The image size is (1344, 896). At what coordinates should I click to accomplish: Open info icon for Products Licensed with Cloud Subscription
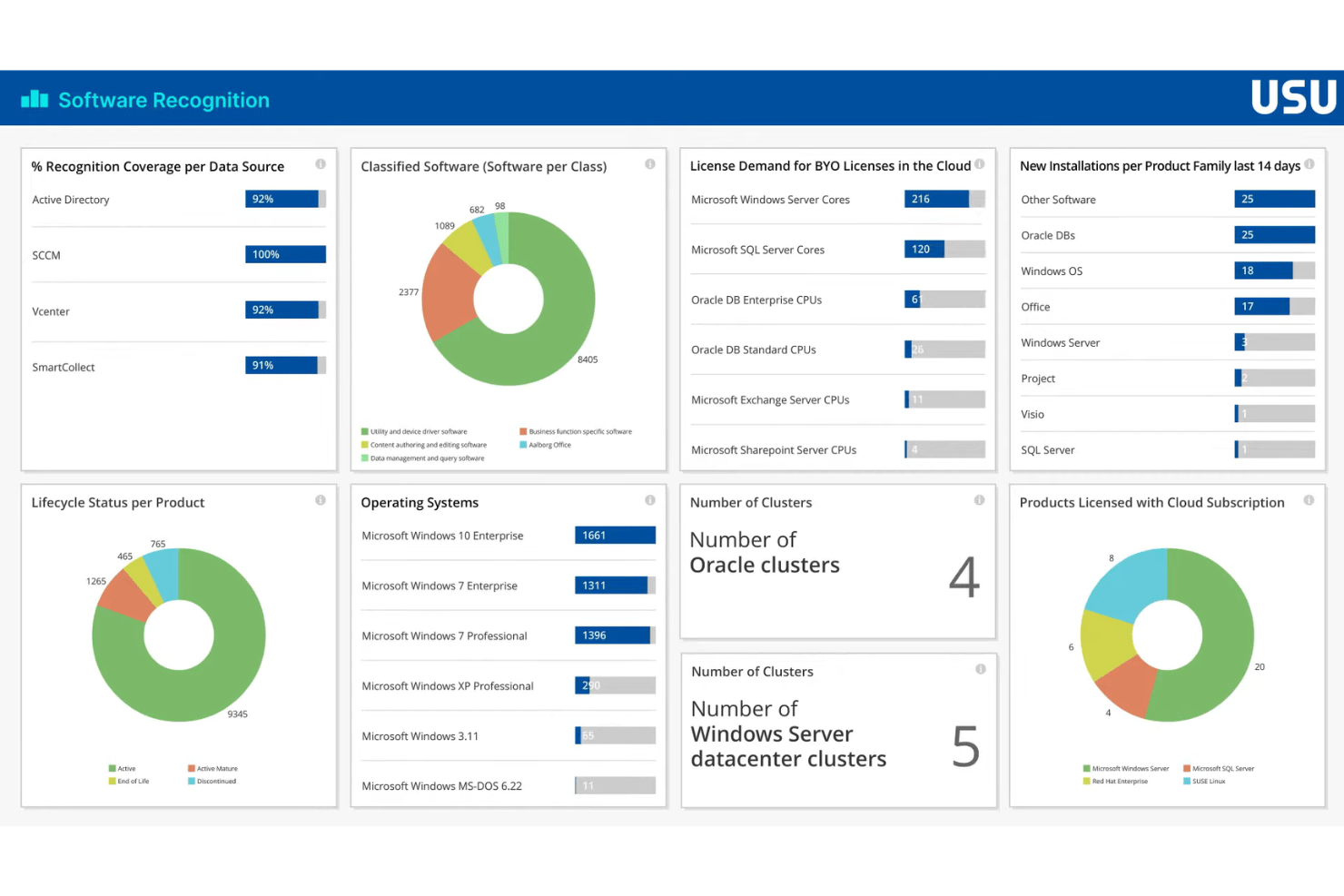coord(1309,500)
